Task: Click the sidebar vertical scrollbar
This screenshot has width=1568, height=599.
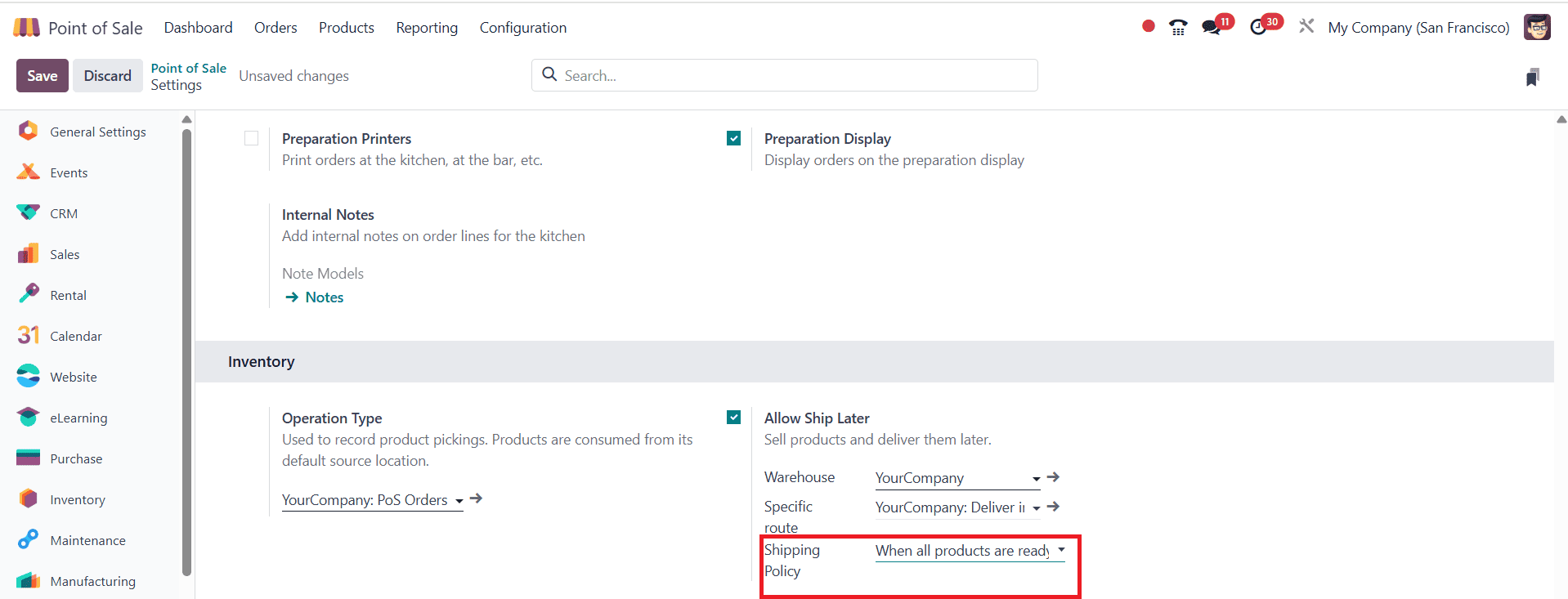Action: (186, 351)
